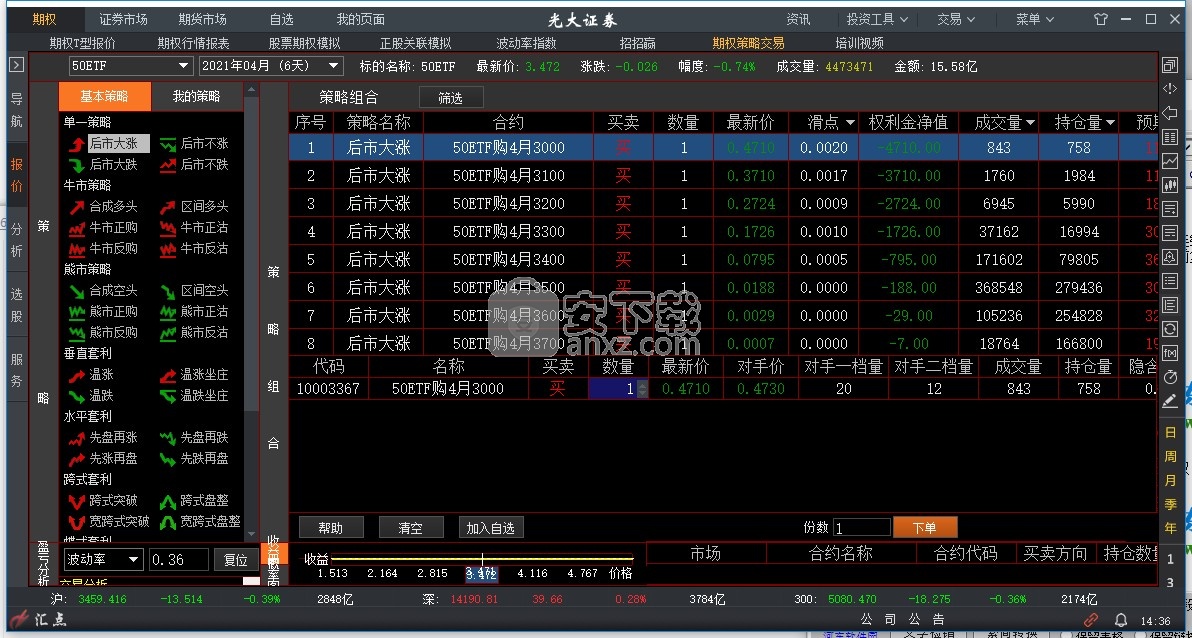Open the 波动率指数 sub-tab
This screenshot has height=638, width=1192.
526,43
